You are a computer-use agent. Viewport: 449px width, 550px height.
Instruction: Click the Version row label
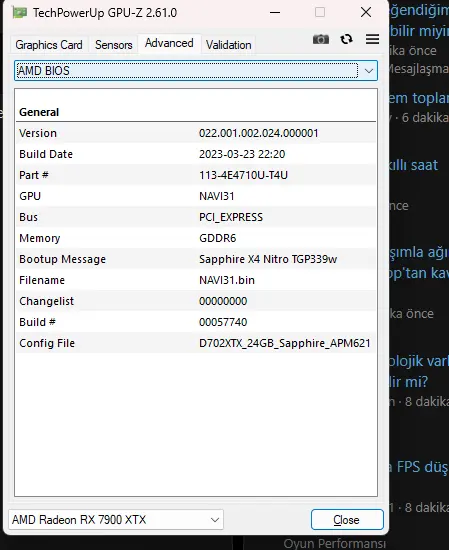(38, 133)
